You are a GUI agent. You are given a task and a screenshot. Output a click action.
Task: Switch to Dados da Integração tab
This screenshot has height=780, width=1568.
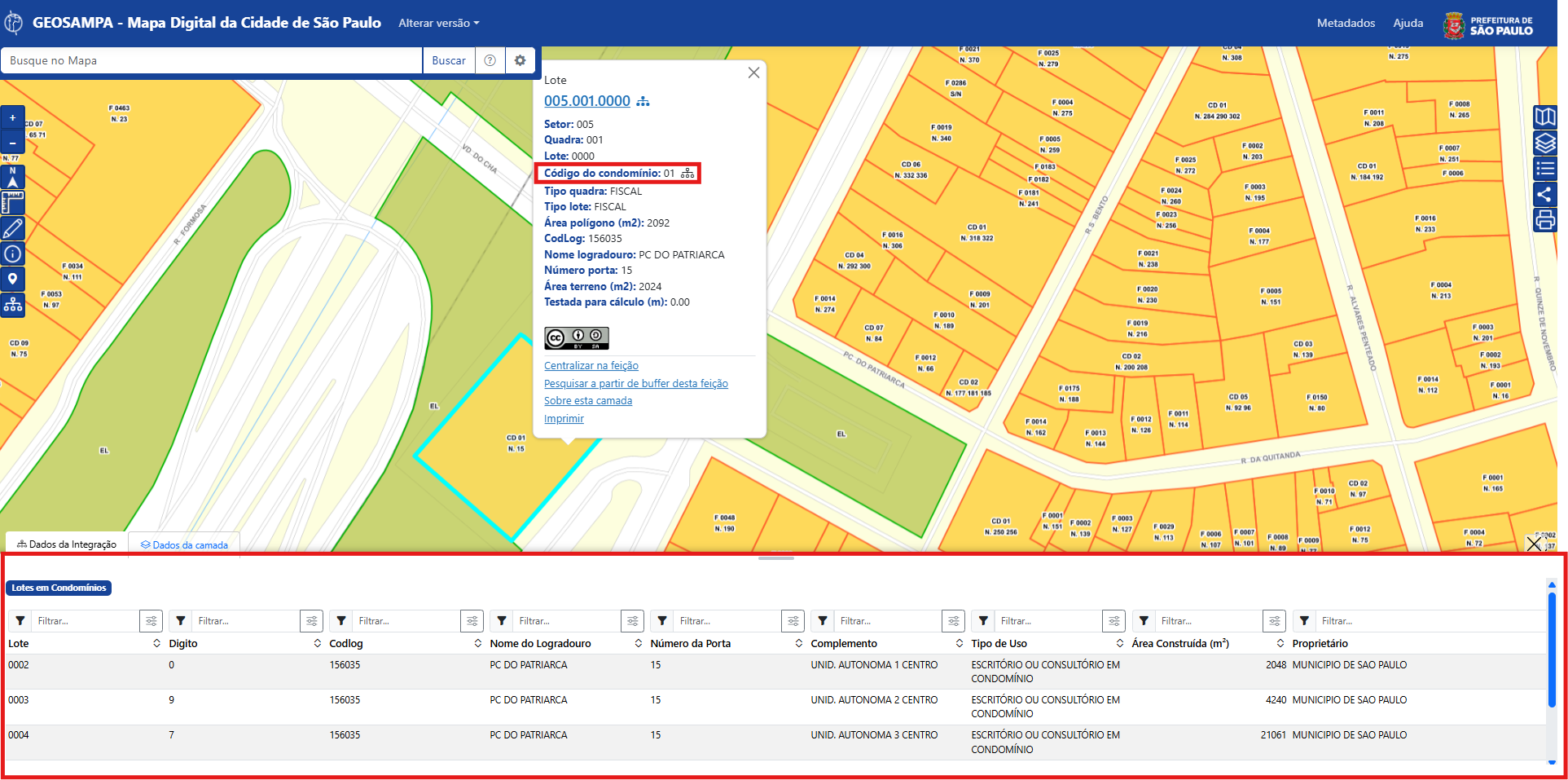67,544
